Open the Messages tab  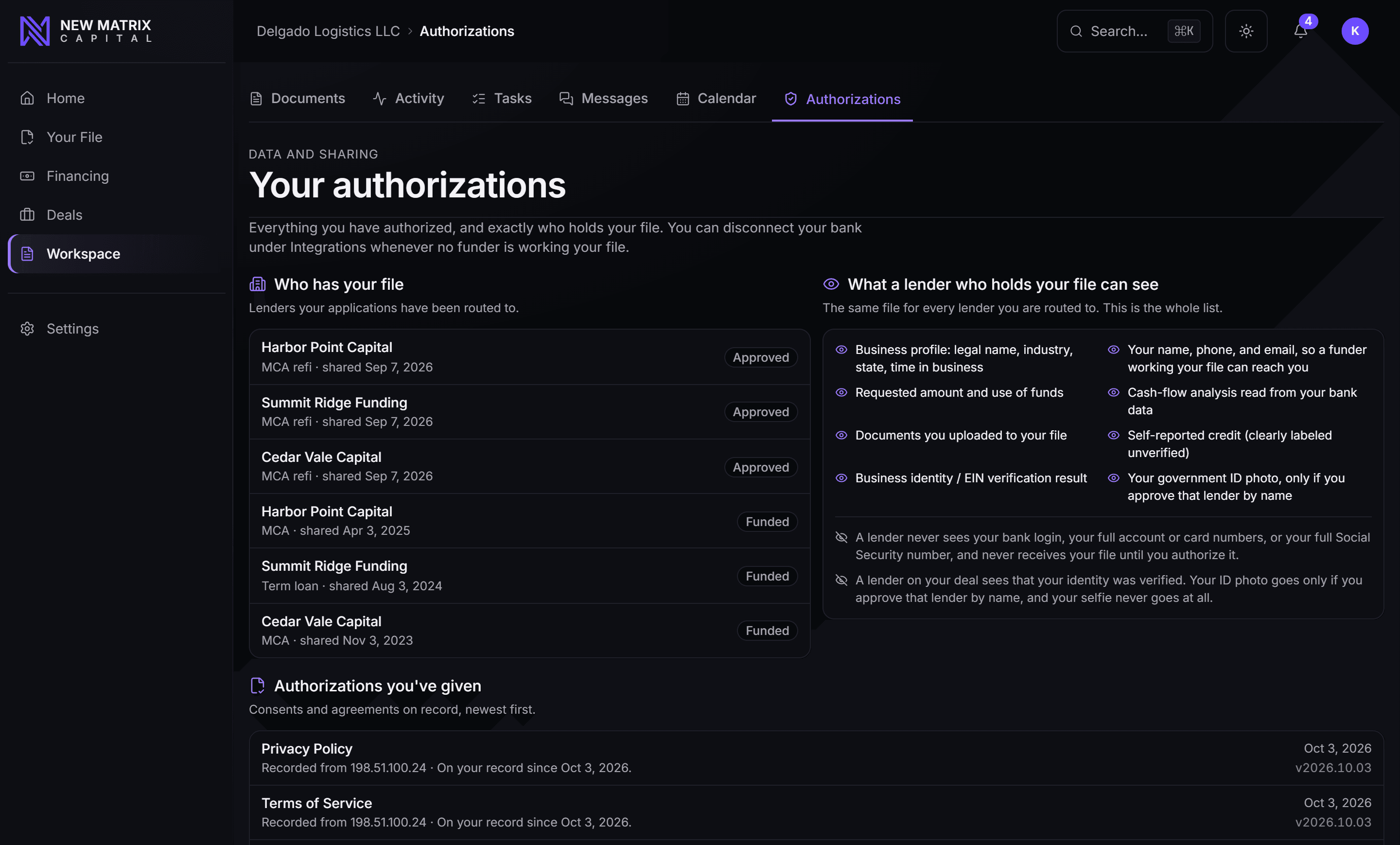tap(603, 98)
